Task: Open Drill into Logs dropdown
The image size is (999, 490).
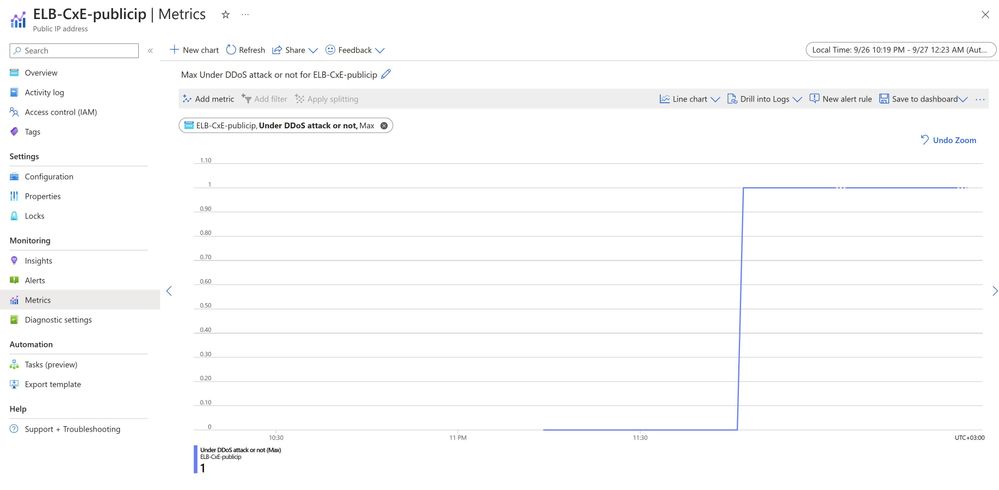Action: [765, 99]
